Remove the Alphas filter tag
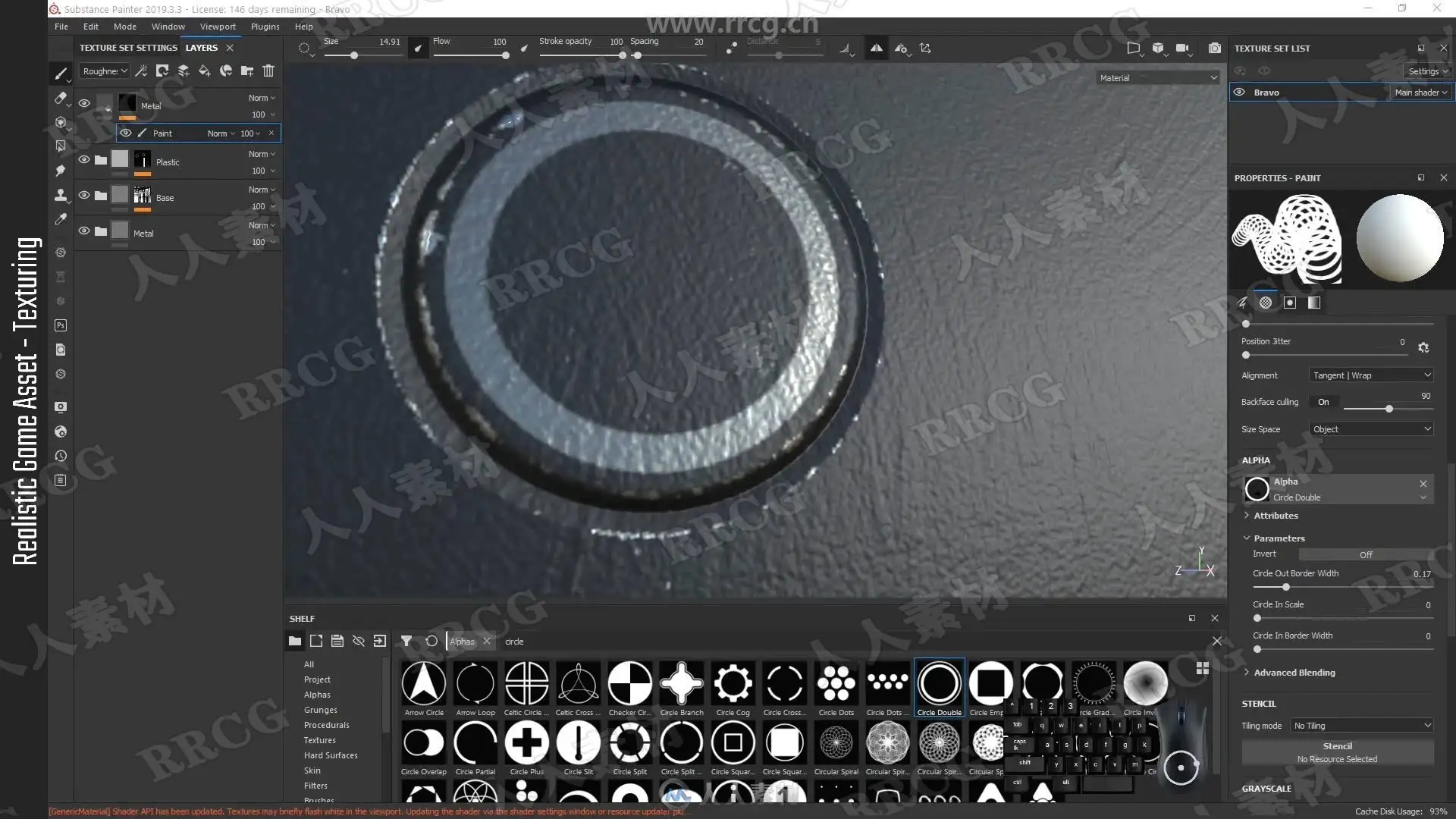The image size is (1456, 819). (x=487, y=641)
